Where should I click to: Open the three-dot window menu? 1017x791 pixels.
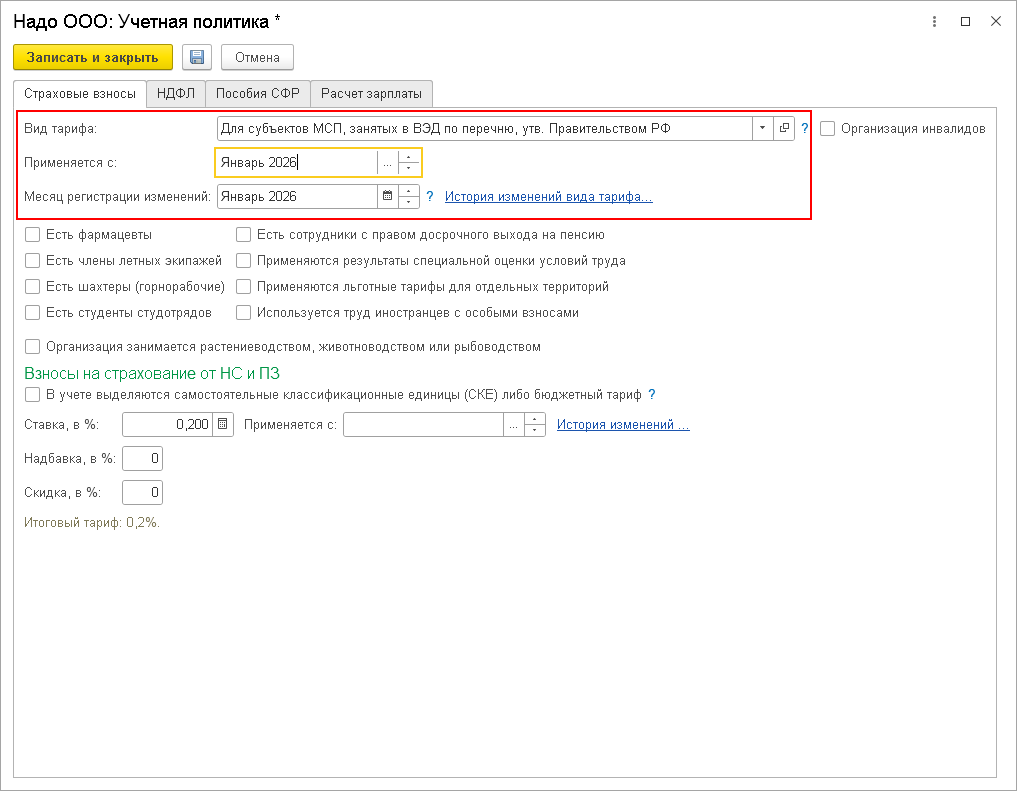click(x=934, y=21)
